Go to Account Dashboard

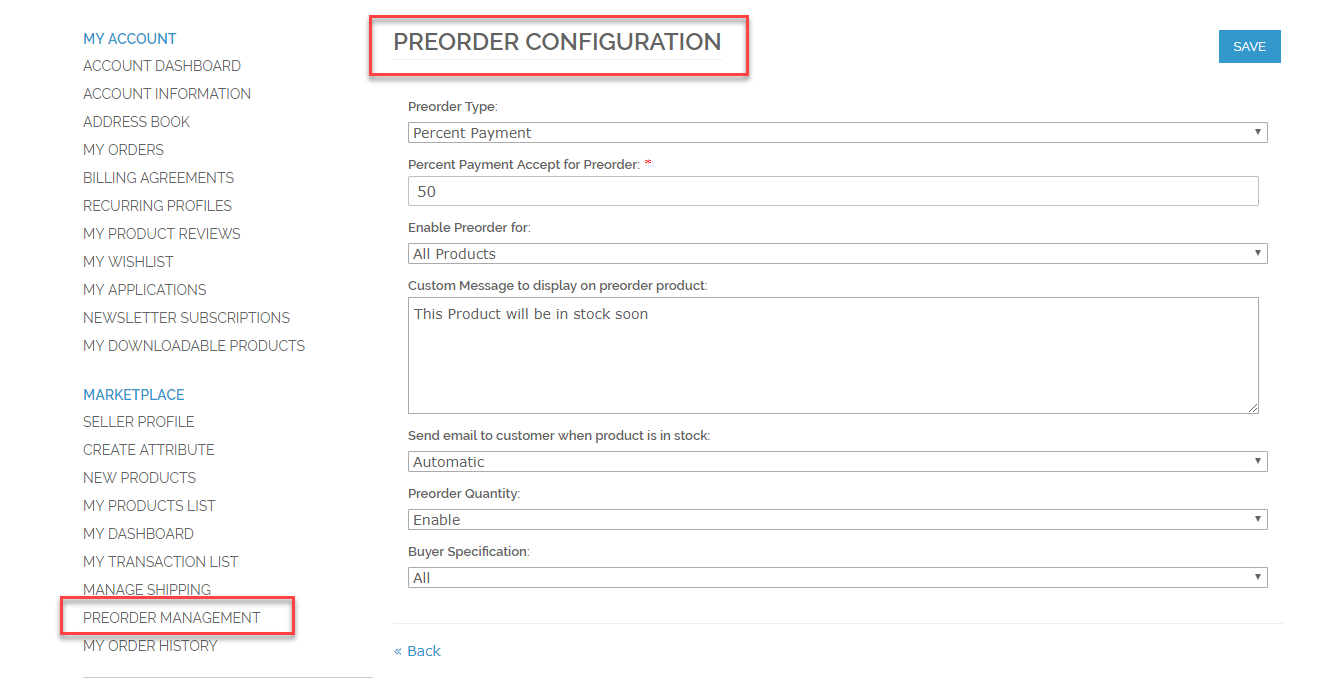pos(162,66)
